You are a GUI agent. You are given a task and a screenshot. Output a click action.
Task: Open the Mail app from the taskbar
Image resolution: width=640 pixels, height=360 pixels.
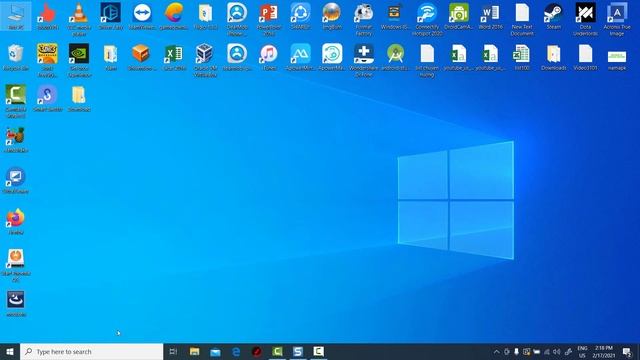(215, 351)
